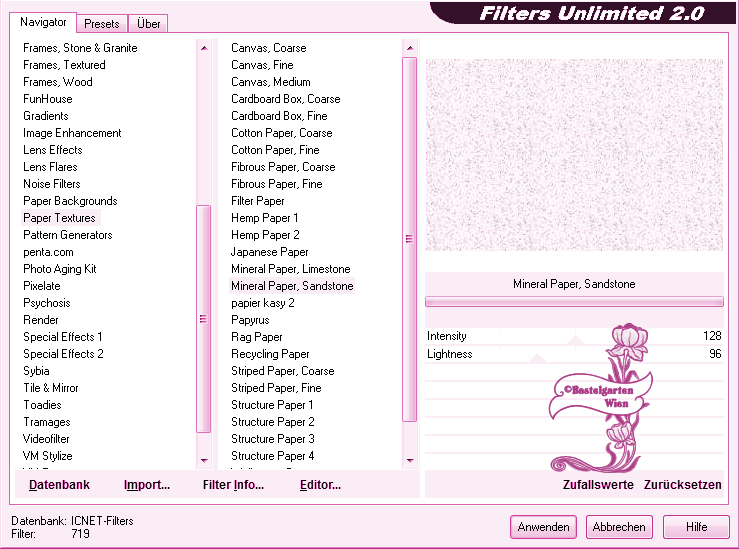Select Special Effects 1 category
The image size is (739, 549).
click(63, 337)
